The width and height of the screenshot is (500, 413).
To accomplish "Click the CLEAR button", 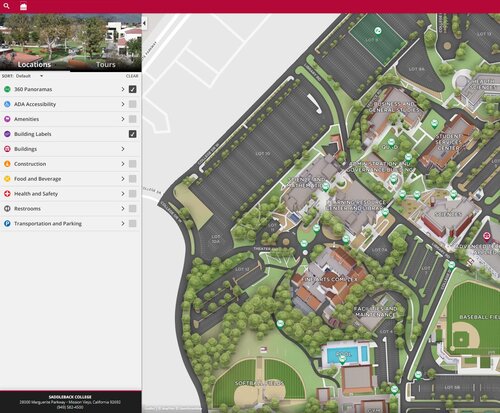I will tap(132, 76).
